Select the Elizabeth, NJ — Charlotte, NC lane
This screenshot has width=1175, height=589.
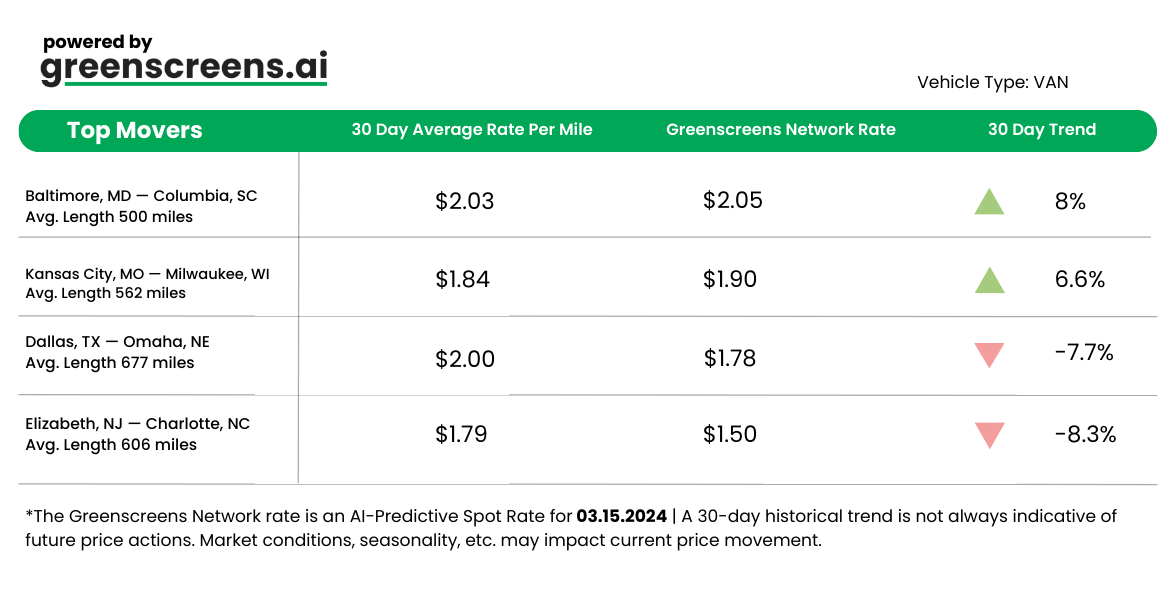[x=137, y=424]
